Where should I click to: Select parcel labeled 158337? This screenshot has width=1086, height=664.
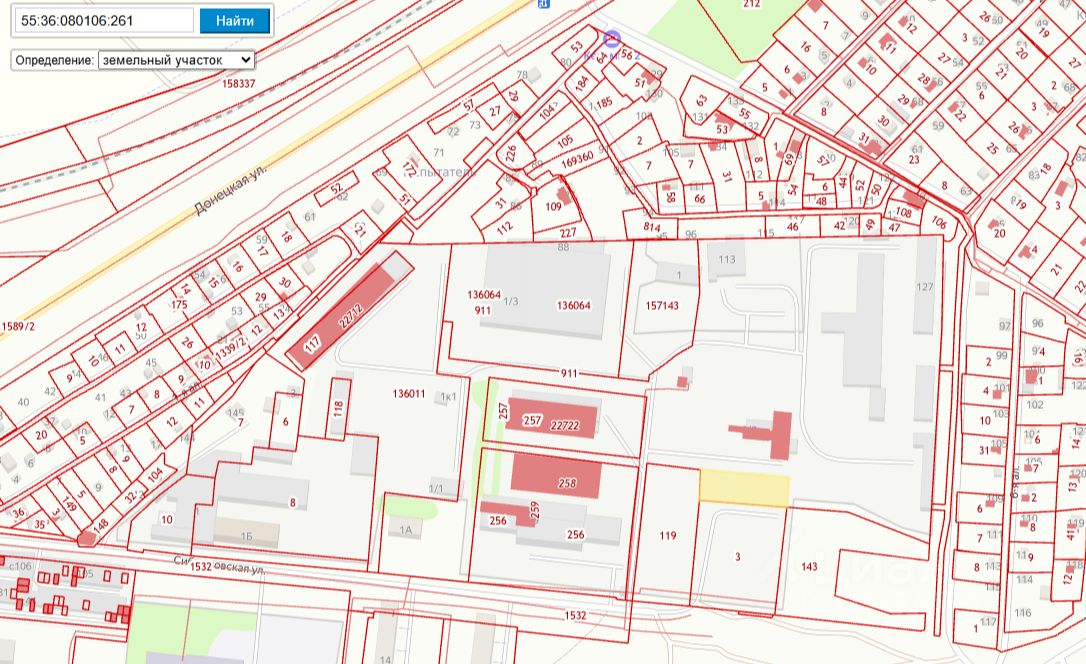pyautogui.click(x=239, y=84)
